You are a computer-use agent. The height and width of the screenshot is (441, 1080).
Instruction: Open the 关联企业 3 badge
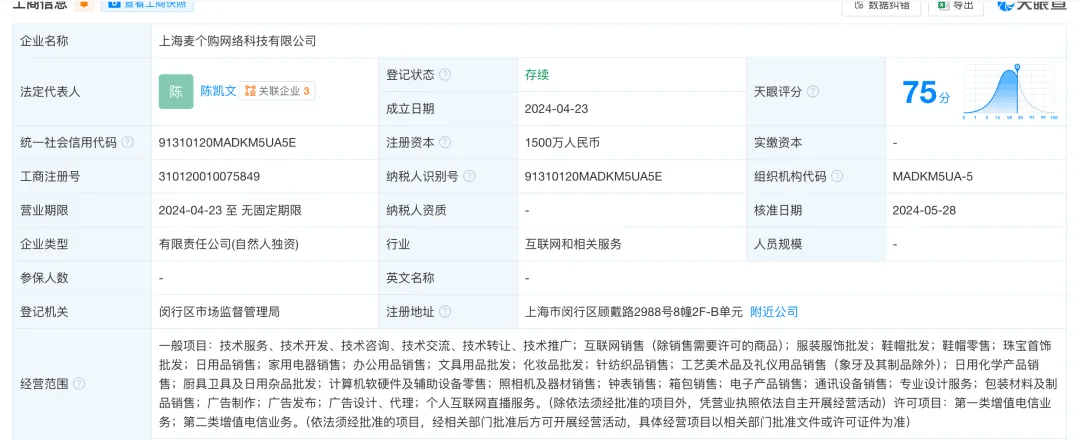278,91
